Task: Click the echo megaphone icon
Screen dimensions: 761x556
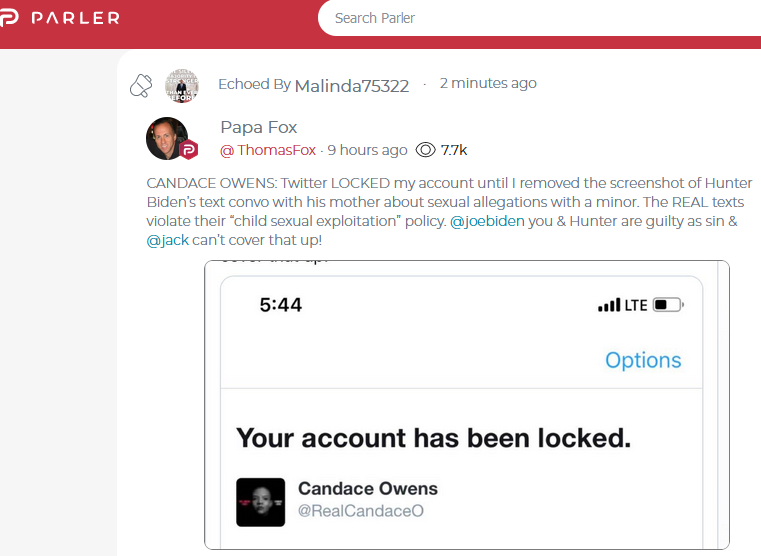Action: click(141, 85)
